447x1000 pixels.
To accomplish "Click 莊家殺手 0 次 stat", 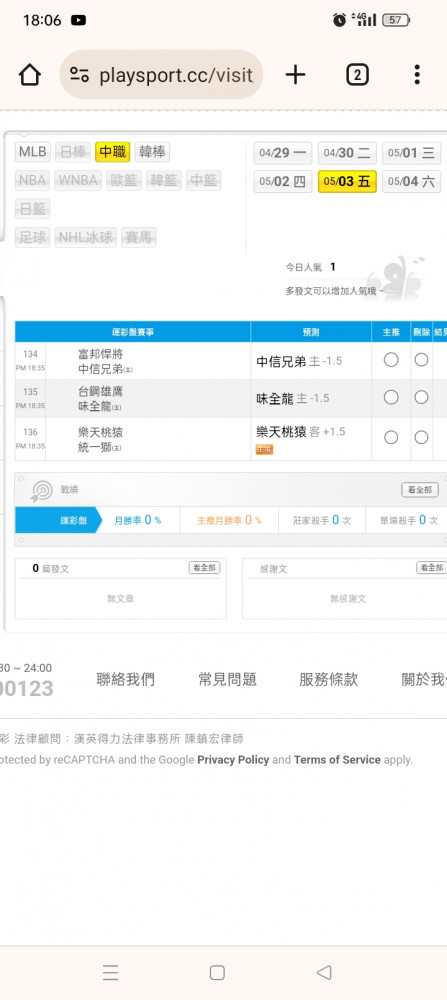I will click(x=321, y=520).
